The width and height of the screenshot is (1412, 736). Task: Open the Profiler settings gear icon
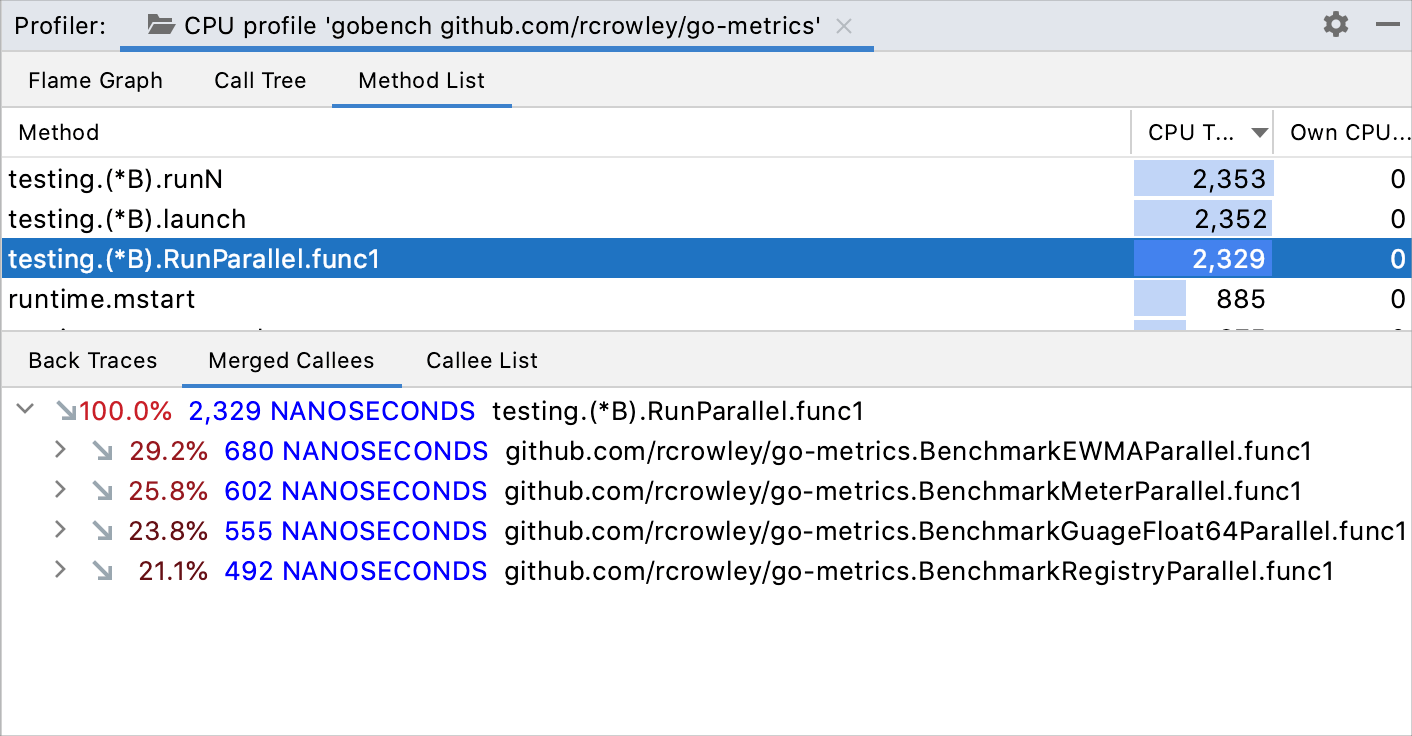[x=1335, y=25]
